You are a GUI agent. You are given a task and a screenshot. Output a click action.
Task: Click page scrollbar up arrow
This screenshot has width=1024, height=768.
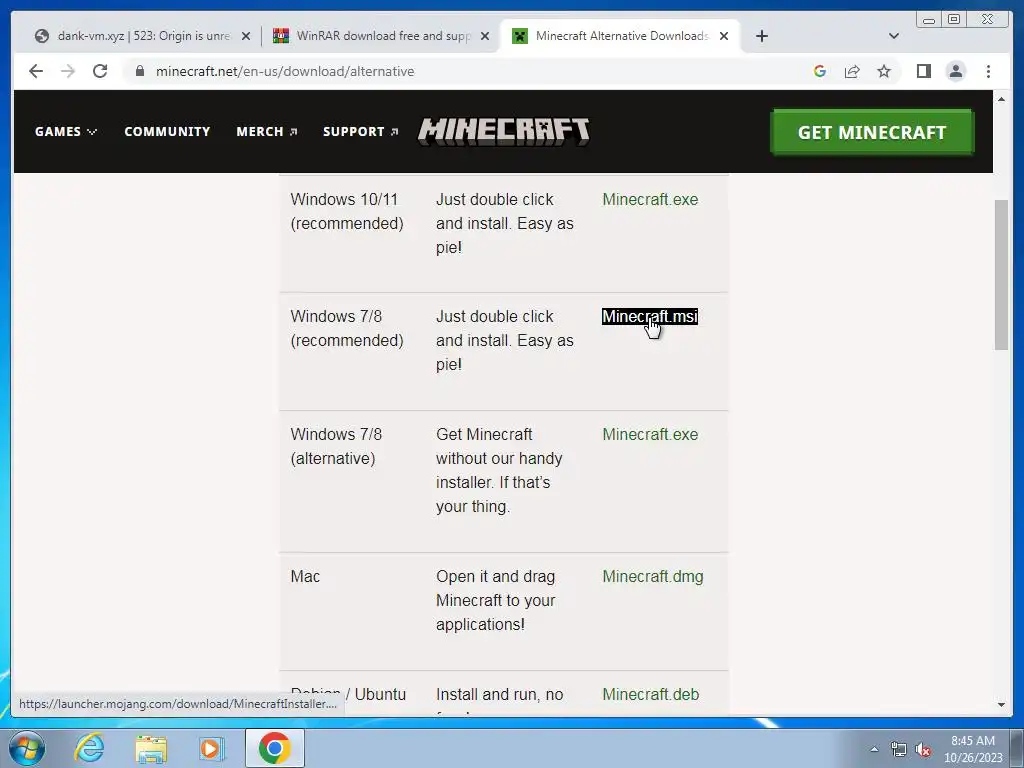click(1001, 99)
